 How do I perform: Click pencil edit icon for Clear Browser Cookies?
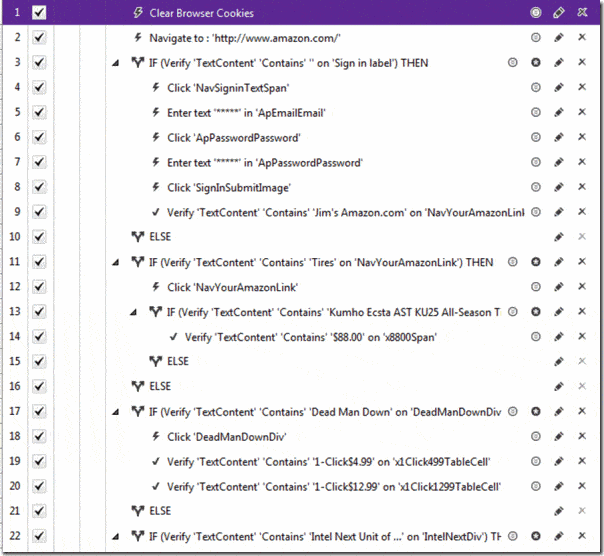click(x=558, y=13)
